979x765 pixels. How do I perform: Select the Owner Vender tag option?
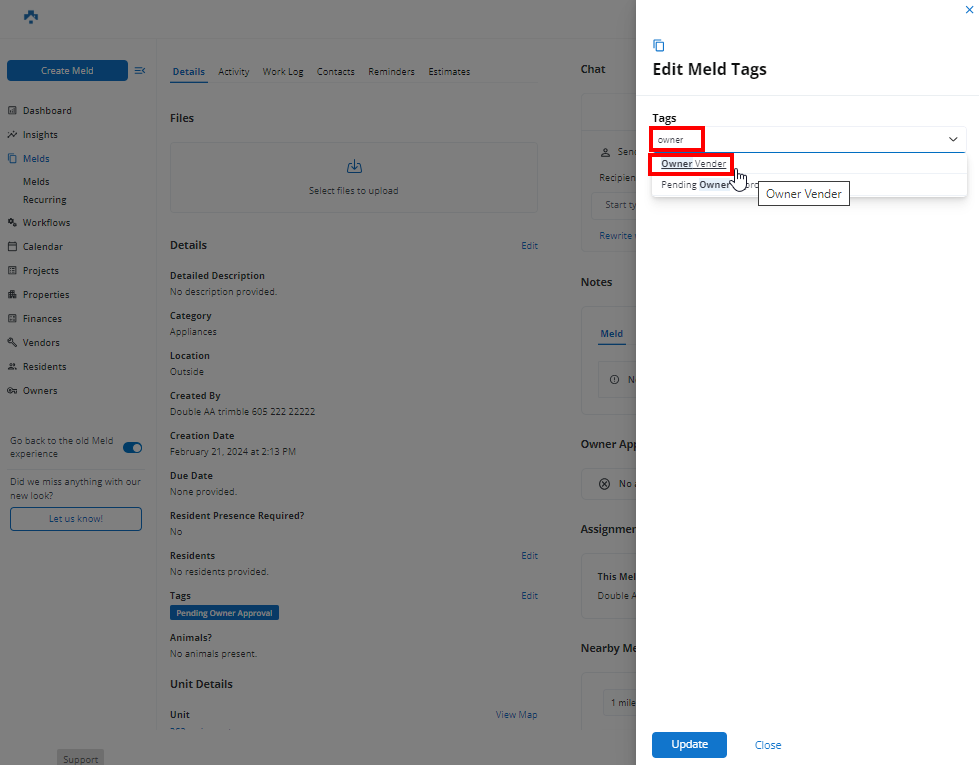pos(693,164)
